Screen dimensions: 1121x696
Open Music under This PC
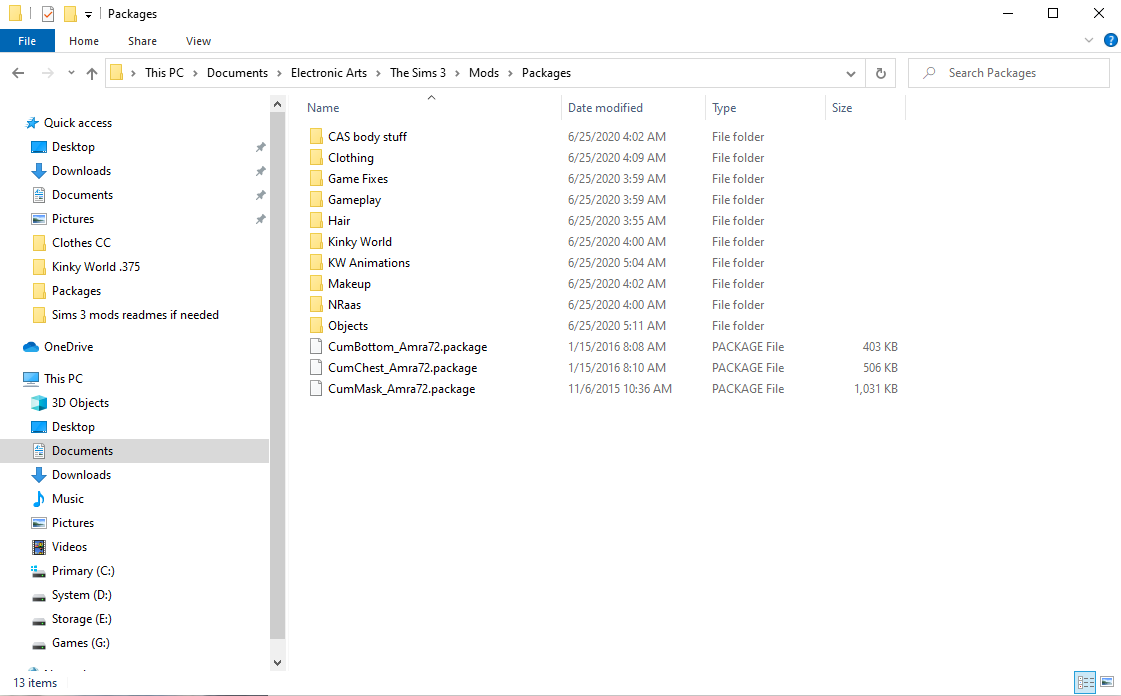coord(67,499)
